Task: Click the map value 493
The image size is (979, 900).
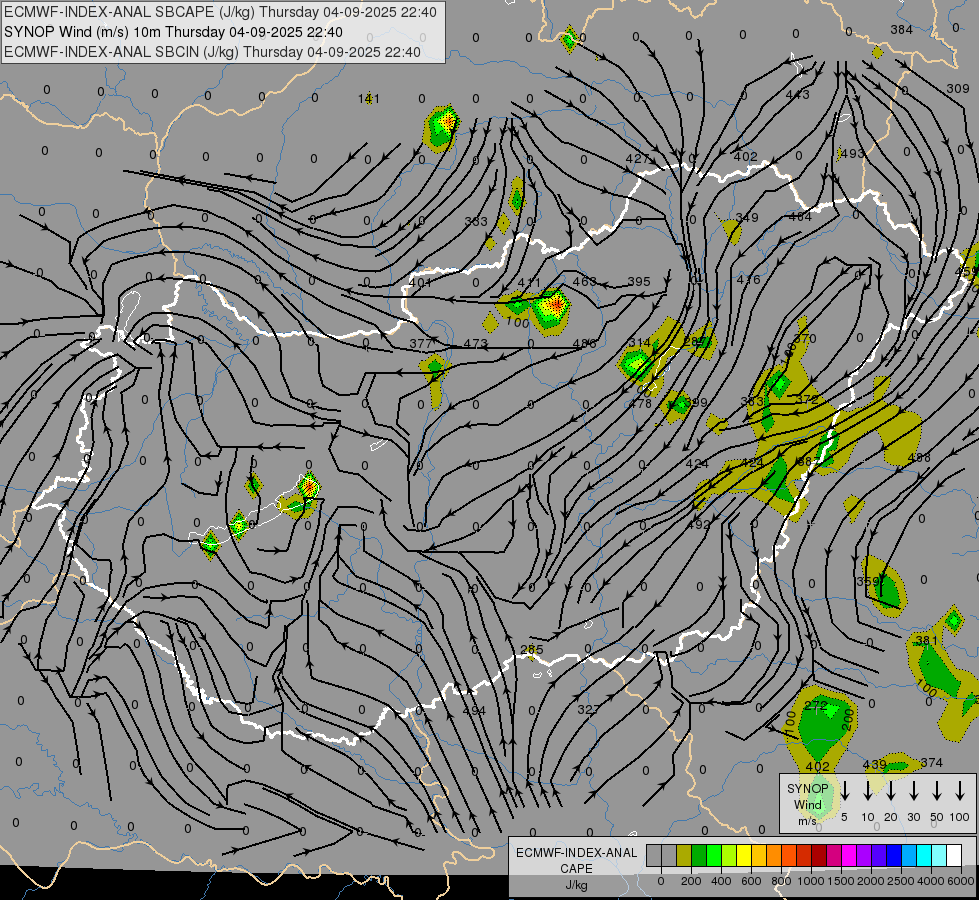Action: [852, 153]
